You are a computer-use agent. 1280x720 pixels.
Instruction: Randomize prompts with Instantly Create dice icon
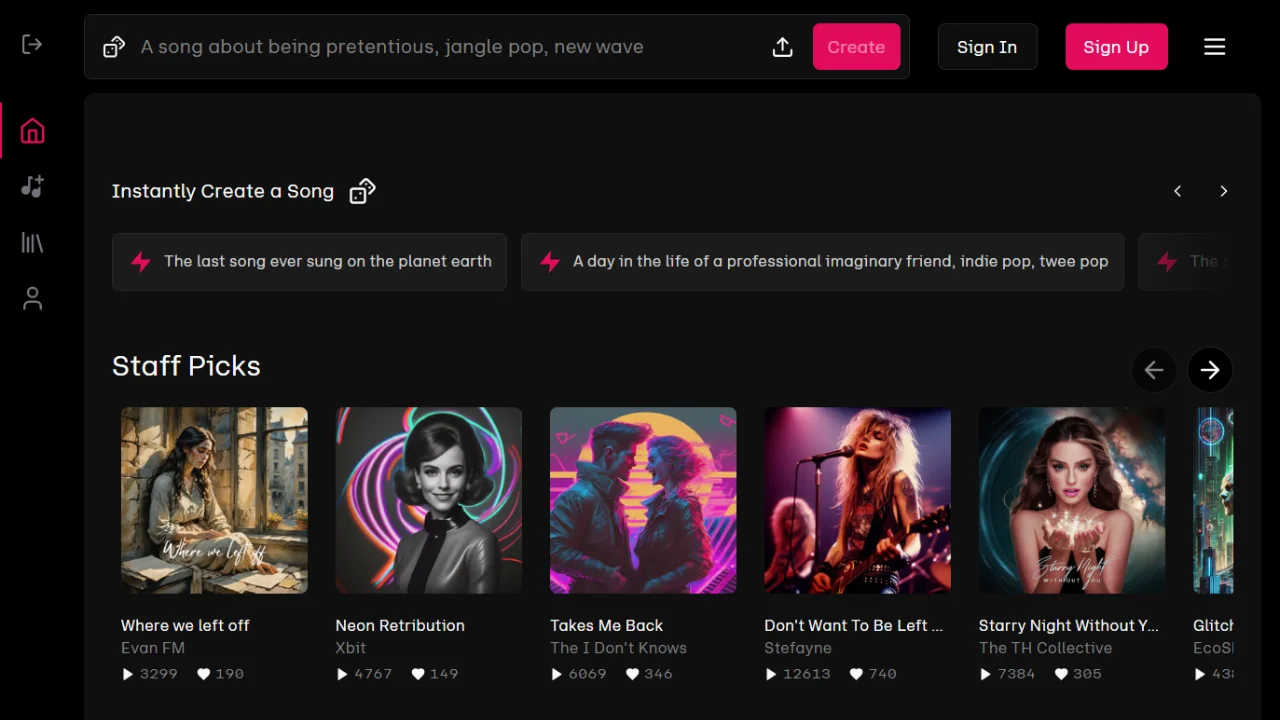click(362, 191)
